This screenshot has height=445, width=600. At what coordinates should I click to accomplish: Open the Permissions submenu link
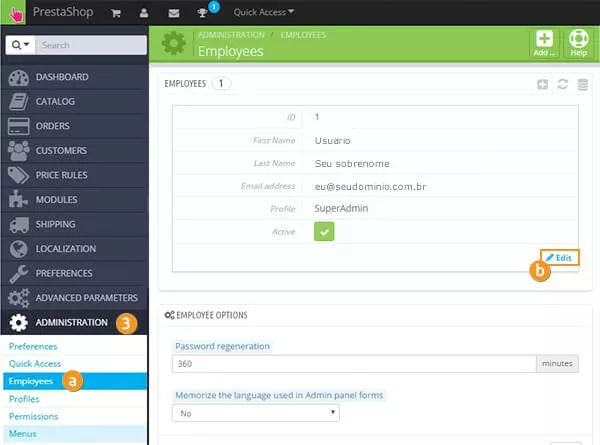(34, 416)
